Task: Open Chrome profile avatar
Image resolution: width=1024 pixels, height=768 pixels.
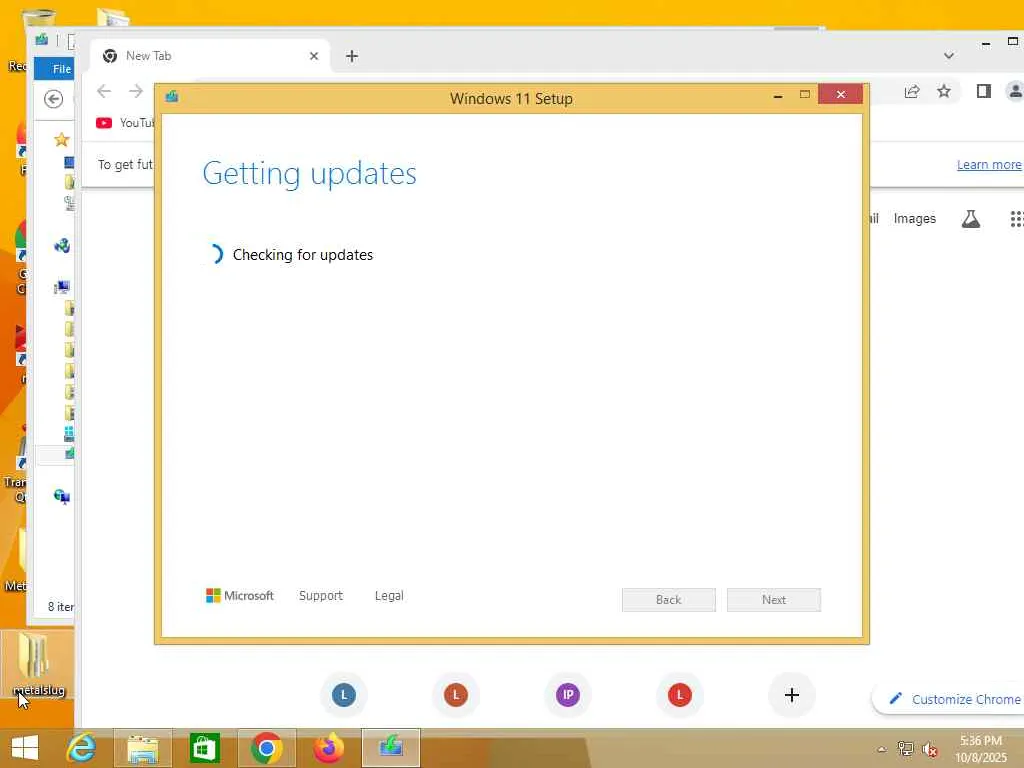Action: click(1015, 91)
